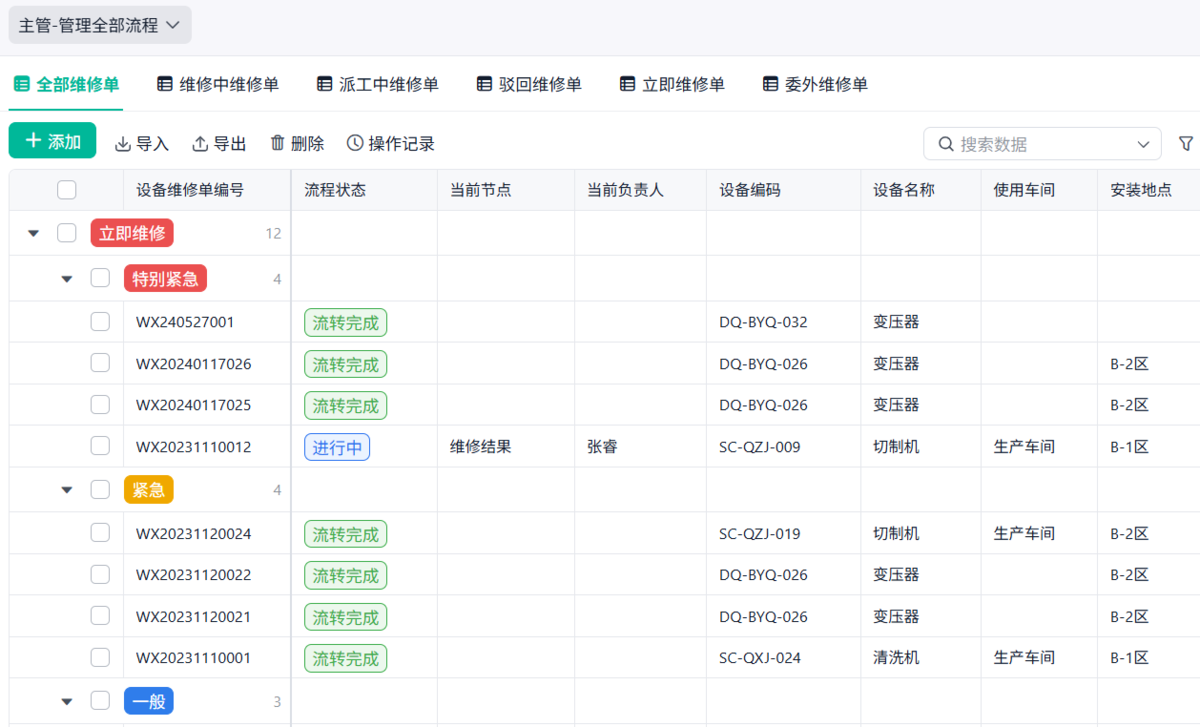1200x727 pixels.
Task: Click into the 搜索数据 search field
Action: click(x=1040, y=144)
